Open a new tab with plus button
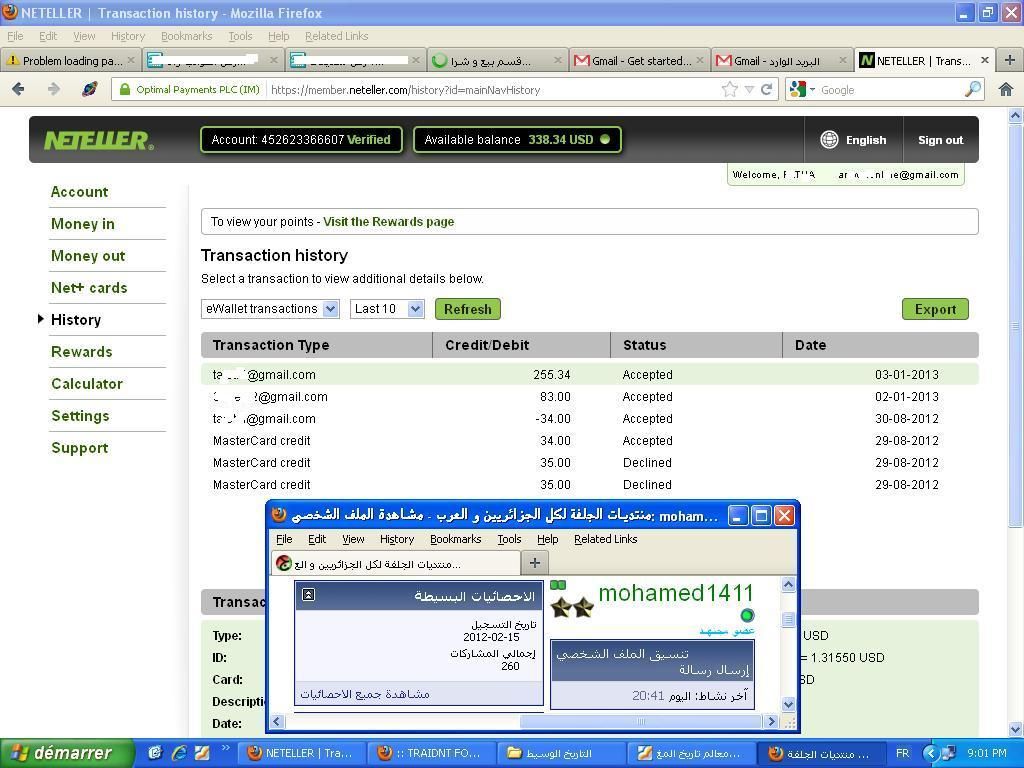 1010,60
